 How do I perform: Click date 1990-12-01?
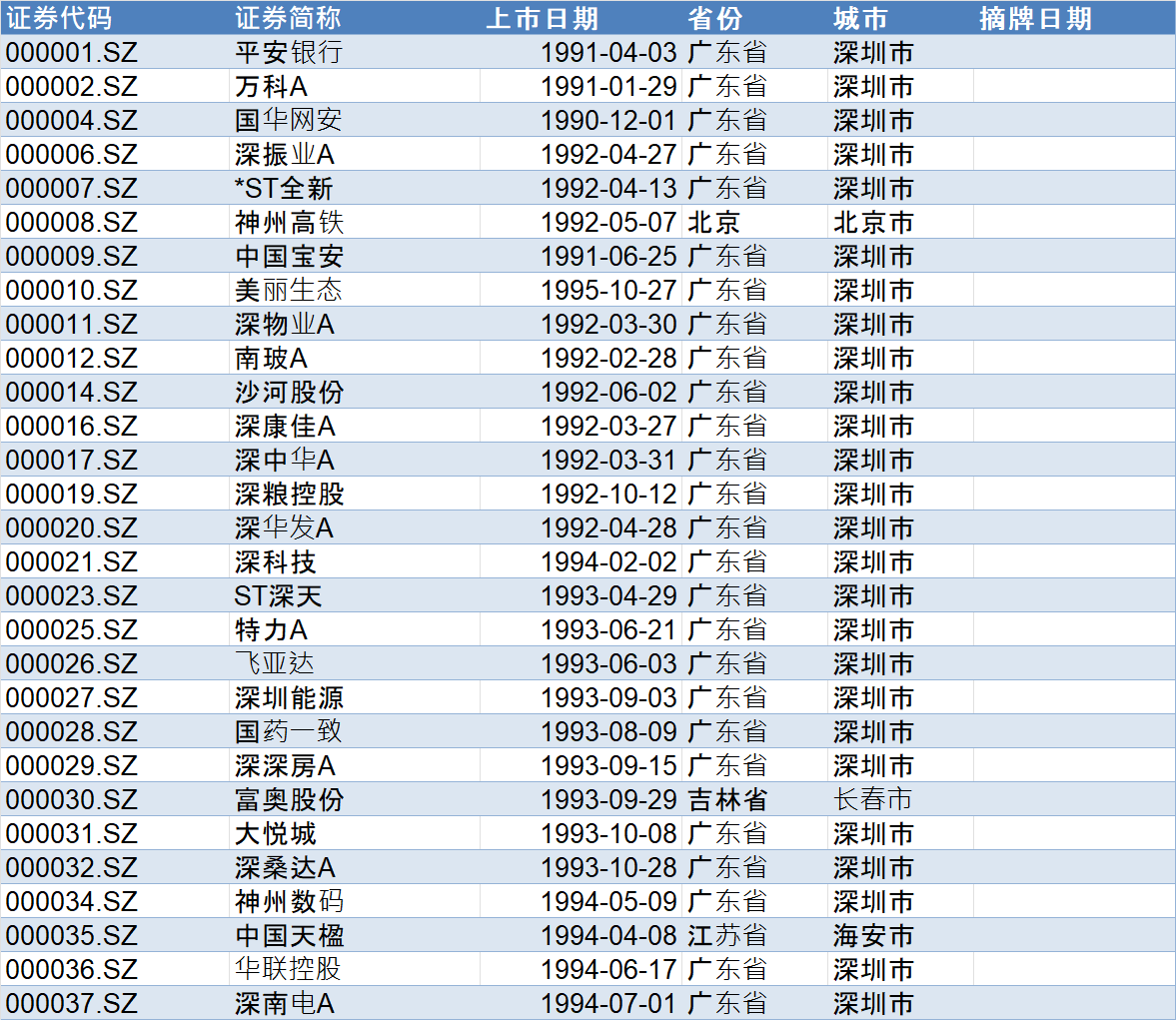pyautogui.click(x=582, y=120)
